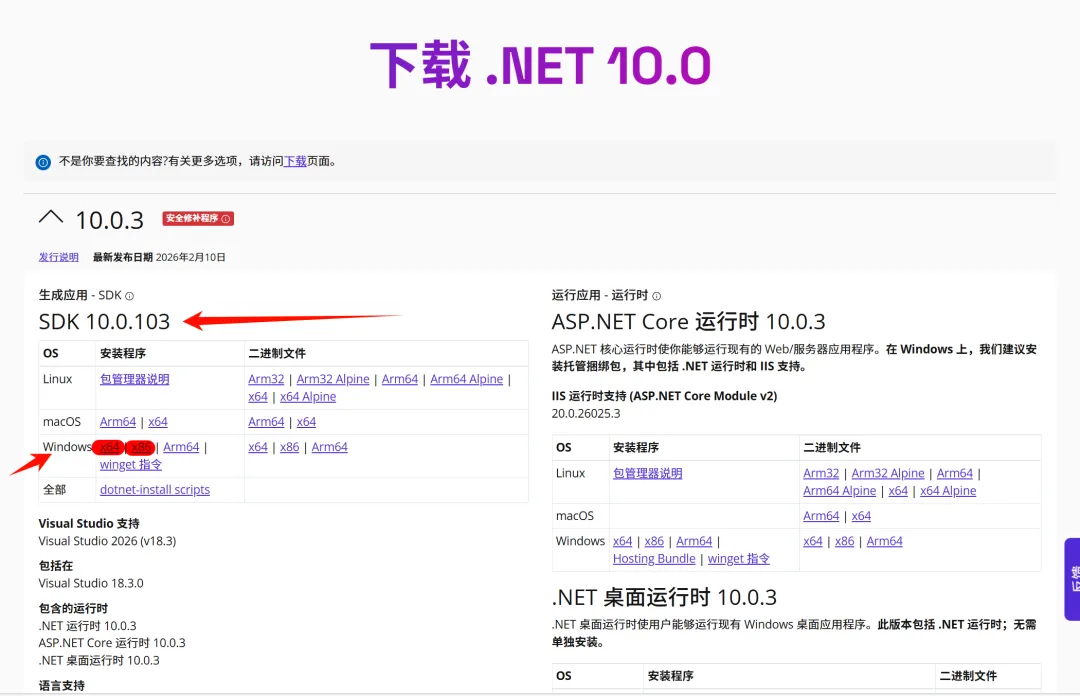The image size is (1080, 696).
Task: Download ASP.NET Core Linux Arm64 binary
Action: (955, 473)
